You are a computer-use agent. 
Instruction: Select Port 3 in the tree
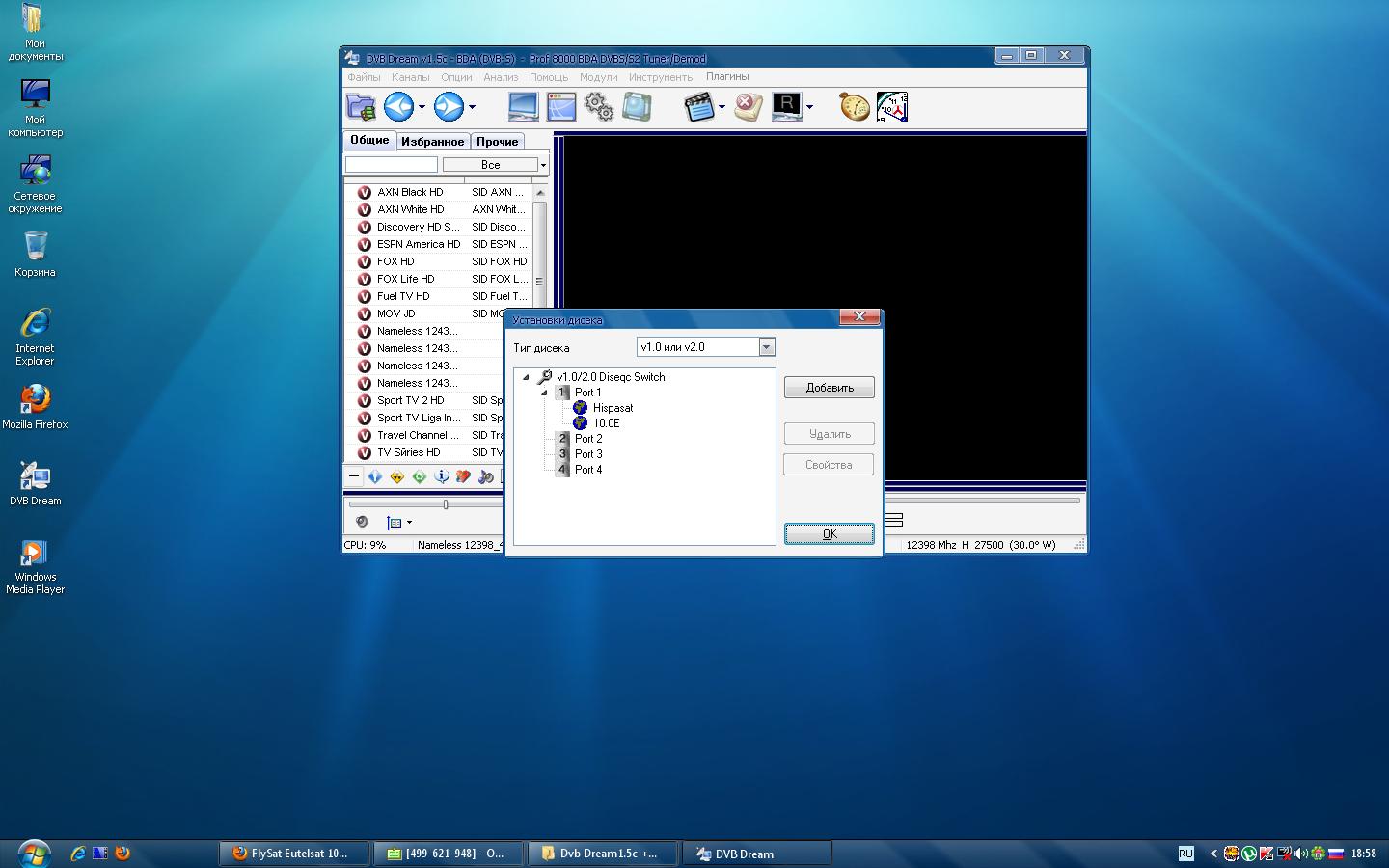pyautogui.click(x=588, y=454)
